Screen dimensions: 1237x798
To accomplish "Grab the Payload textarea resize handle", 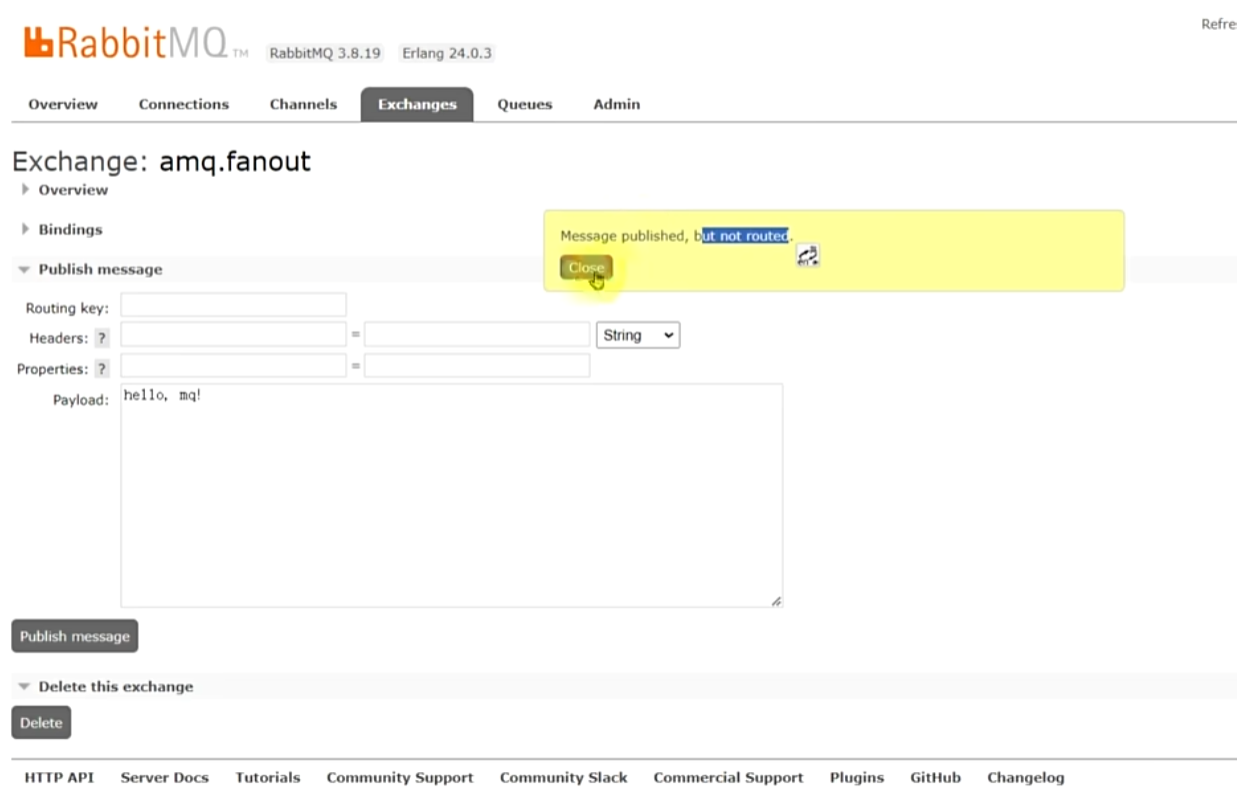I will pyautogui.click(x=776, y=601).
